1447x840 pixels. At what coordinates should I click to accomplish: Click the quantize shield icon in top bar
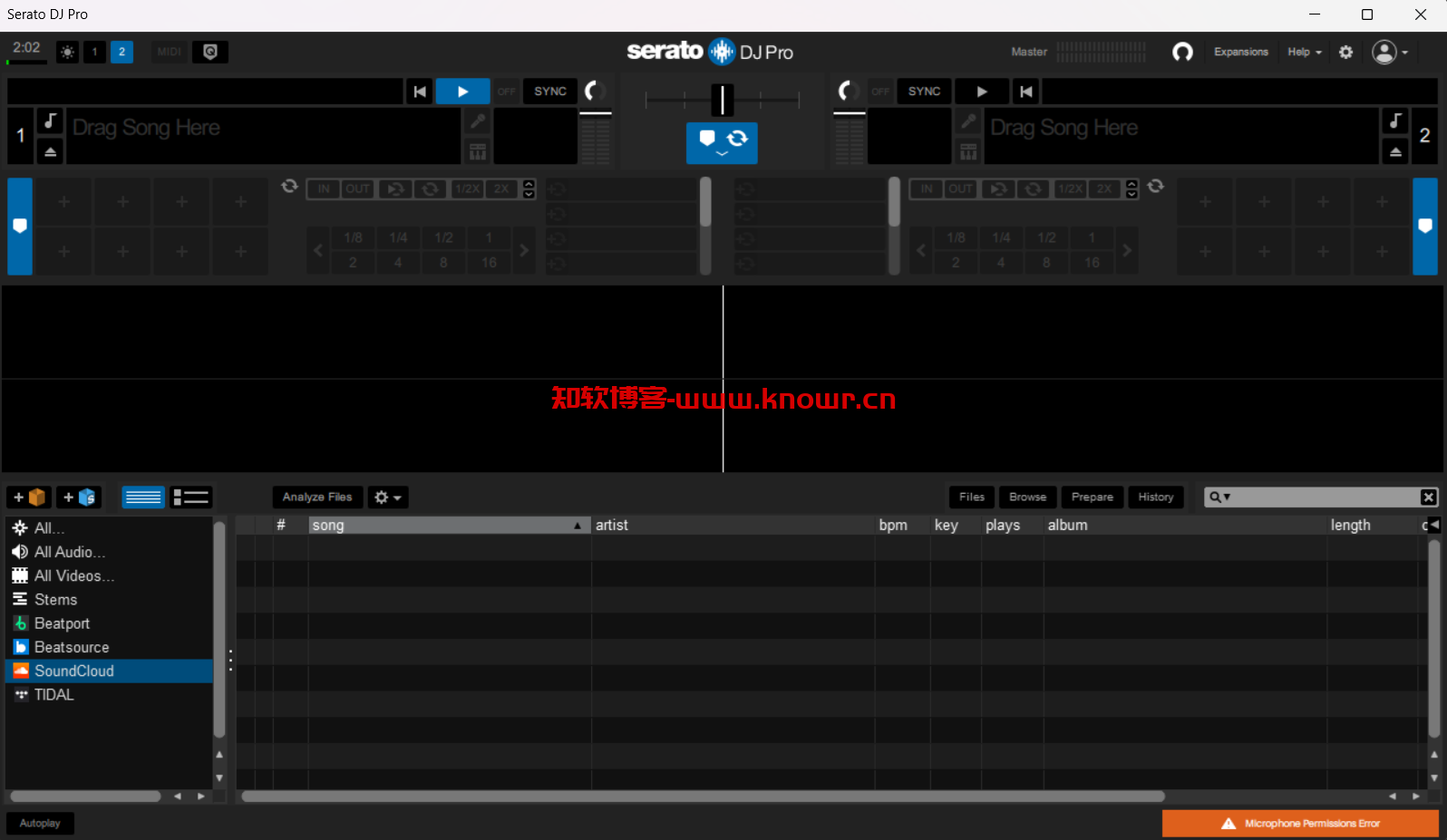coord(210,52)
